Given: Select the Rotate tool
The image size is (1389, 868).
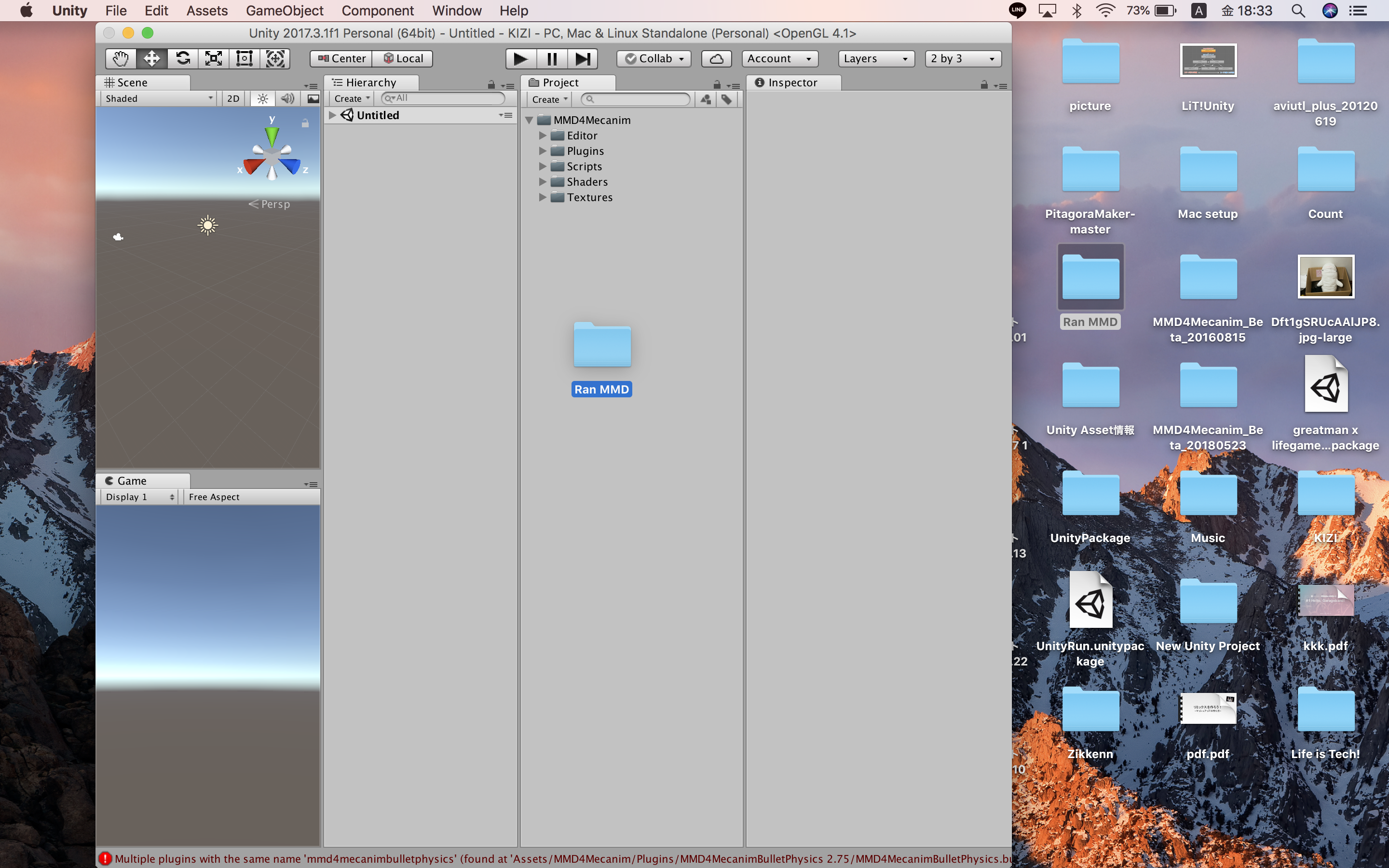Looking at the screenshot, I should 183,58.
